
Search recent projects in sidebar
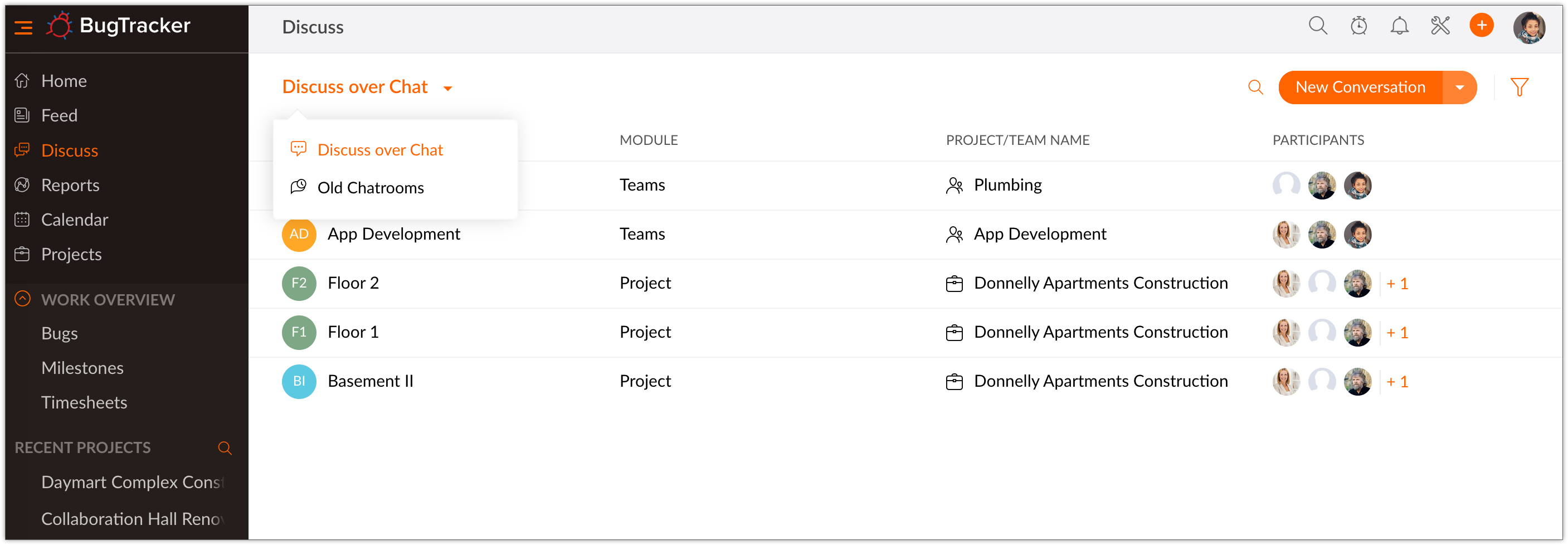(225, 448)
